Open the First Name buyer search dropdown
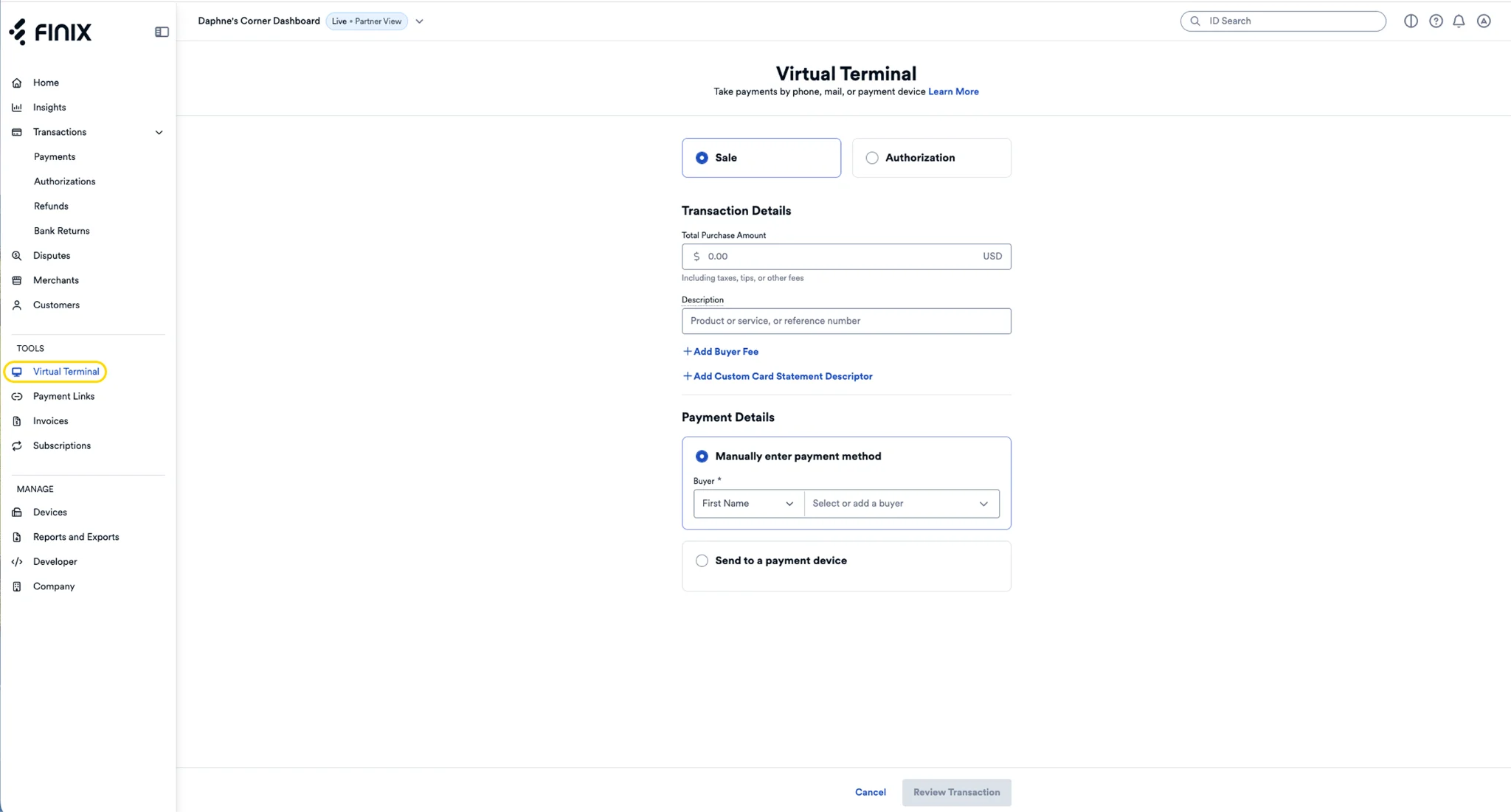The image size is (1511, 812). [748, 504]
